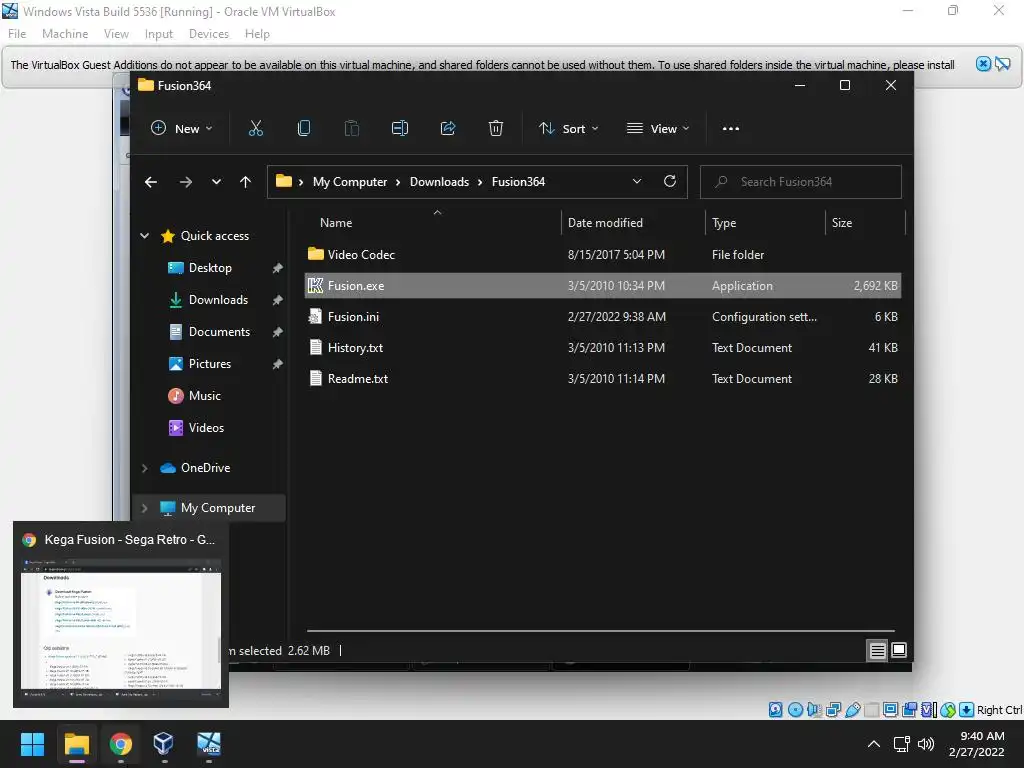Click the Rename icon in toolbar
This screenshot has width=1024, height=768.
pos(400,129)
